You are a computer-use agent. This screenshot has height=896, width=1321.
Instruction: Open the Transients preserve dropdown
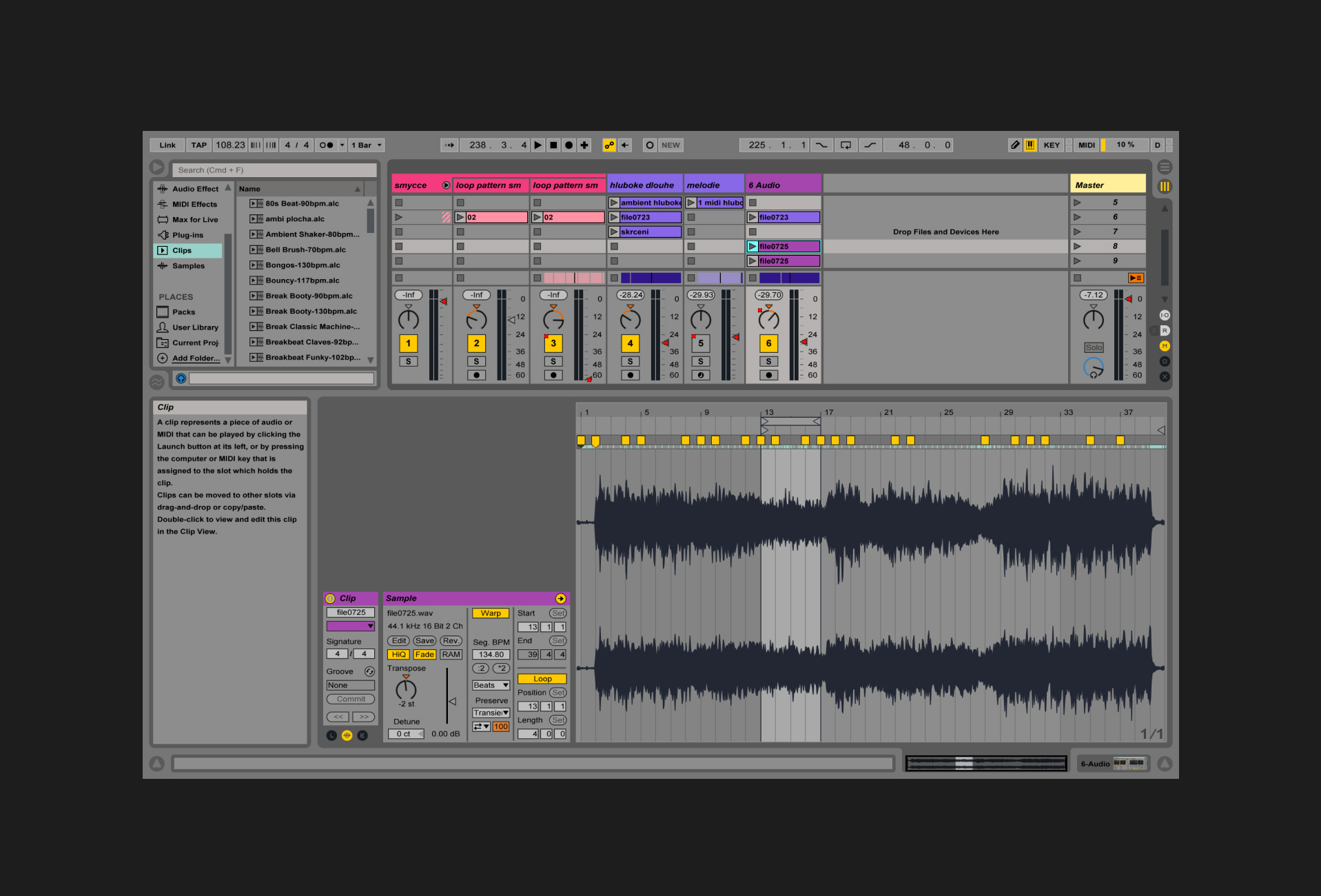tap(491, 713)
